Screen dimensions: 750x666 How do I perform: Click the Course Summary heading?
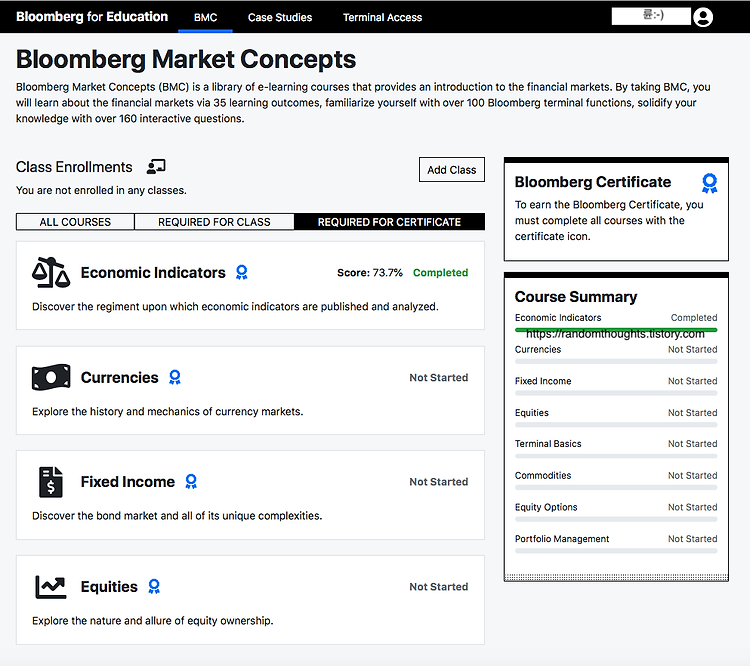pyautogui.click(x=576, y=297)
